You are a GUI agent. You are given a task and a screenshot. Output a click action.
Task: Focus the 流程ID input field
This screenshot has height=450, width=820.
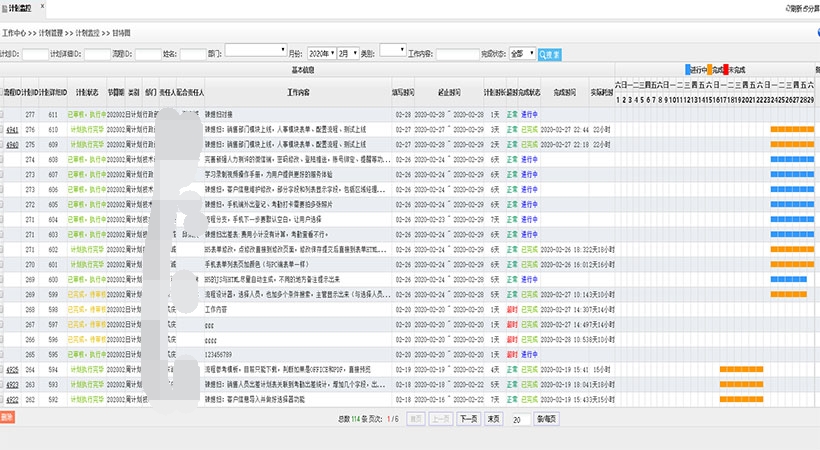pyautogui.click(x=148, y=54)
